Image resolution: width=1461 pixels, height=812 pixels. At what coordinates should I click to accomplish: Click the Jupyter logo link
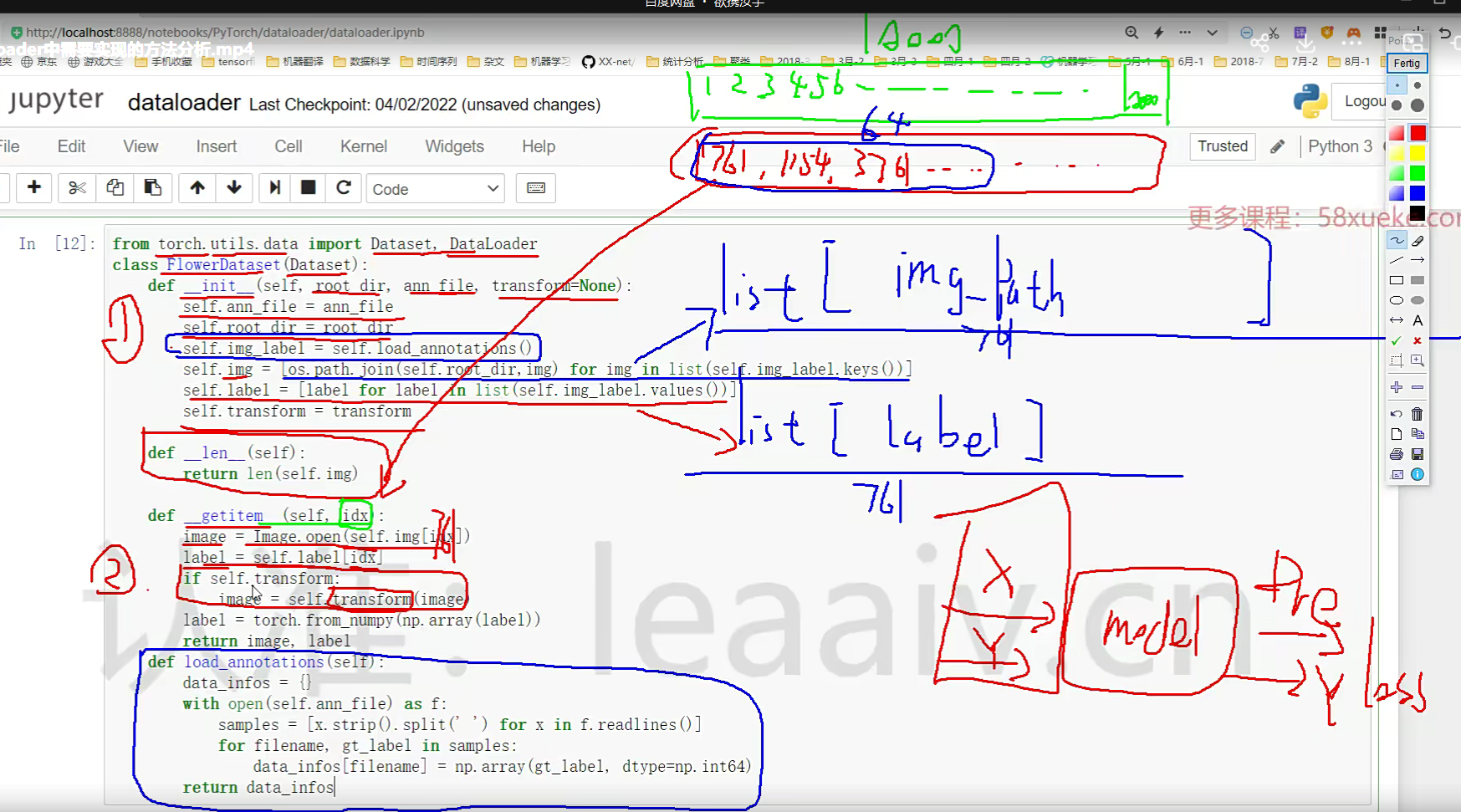[56, 100]
